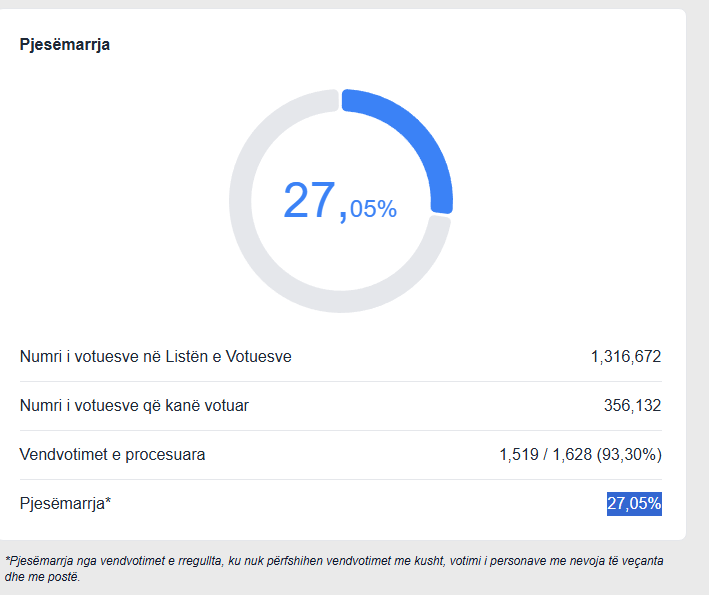Click the 356,132 voters voted value

(633, 405)
